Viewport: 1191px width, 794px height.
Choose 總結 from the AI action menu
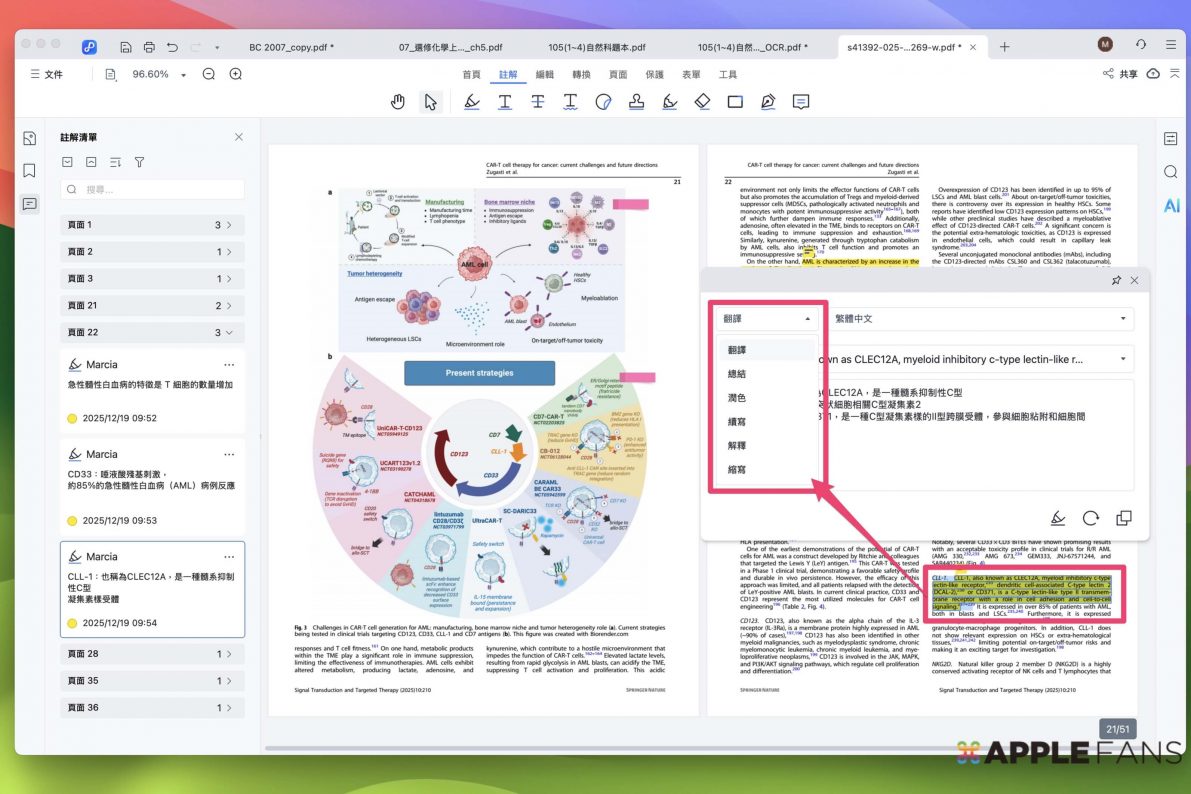(x=737, y=374)
